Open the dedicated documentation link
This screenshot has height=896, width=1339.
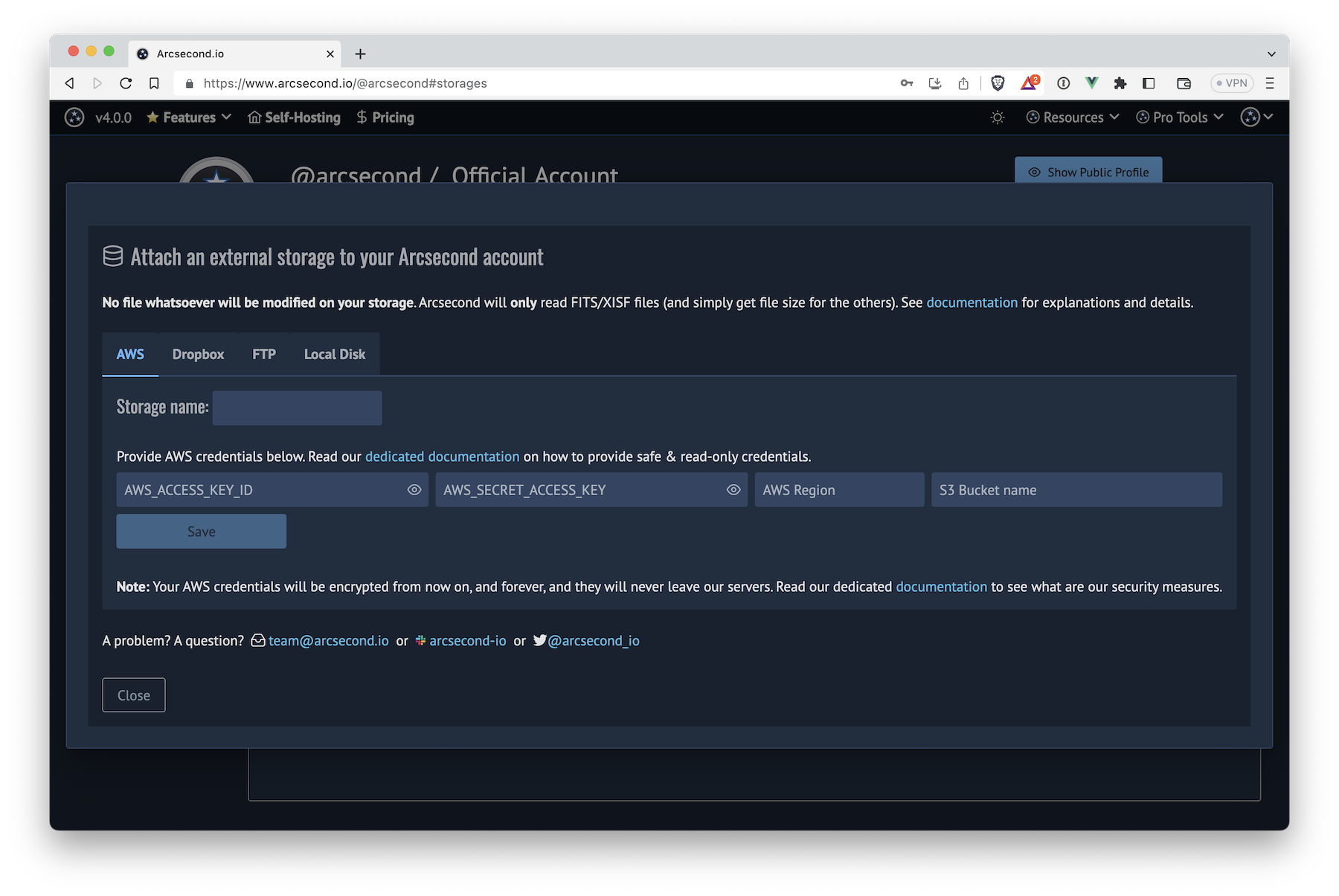[442, 456]
